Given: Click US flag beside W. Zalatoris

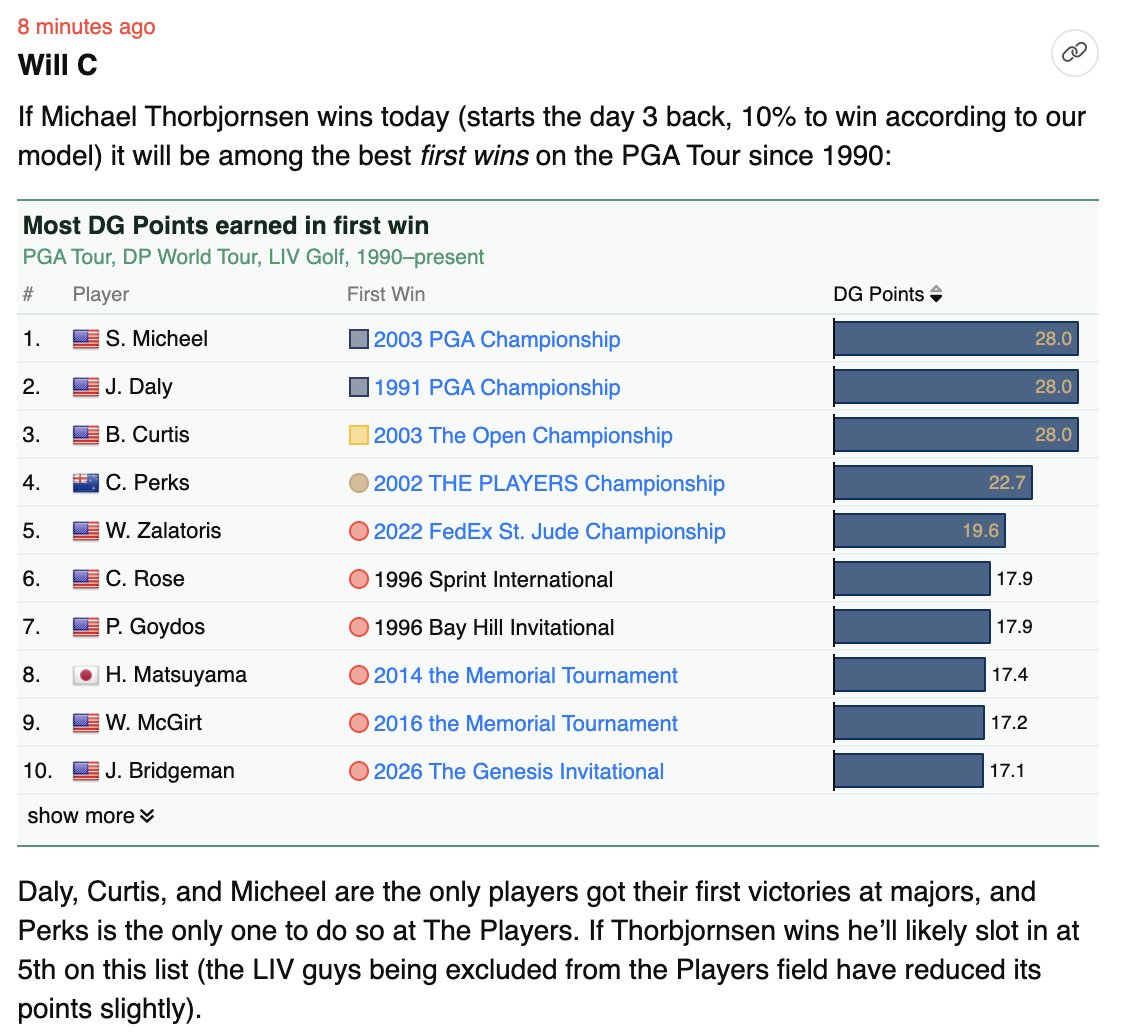Looking at the screenshot, I should pos(86,531).
